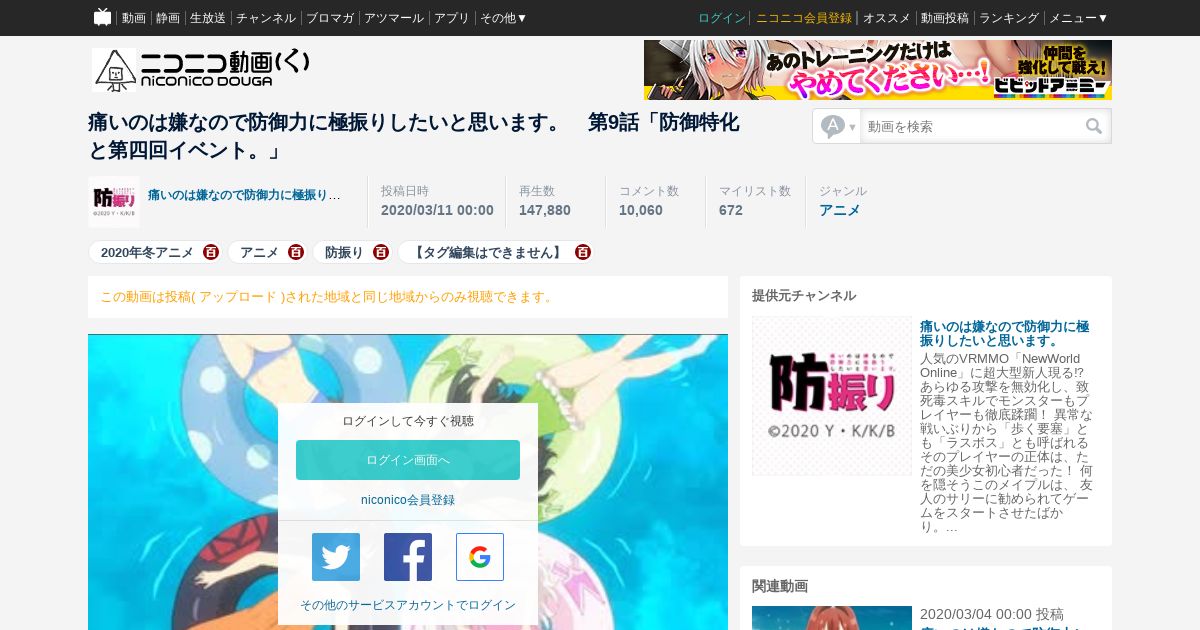1200x630 pixels.
Task: Open the チャンネル menu item
Action: pyautogui.click(x=266, y=18)
